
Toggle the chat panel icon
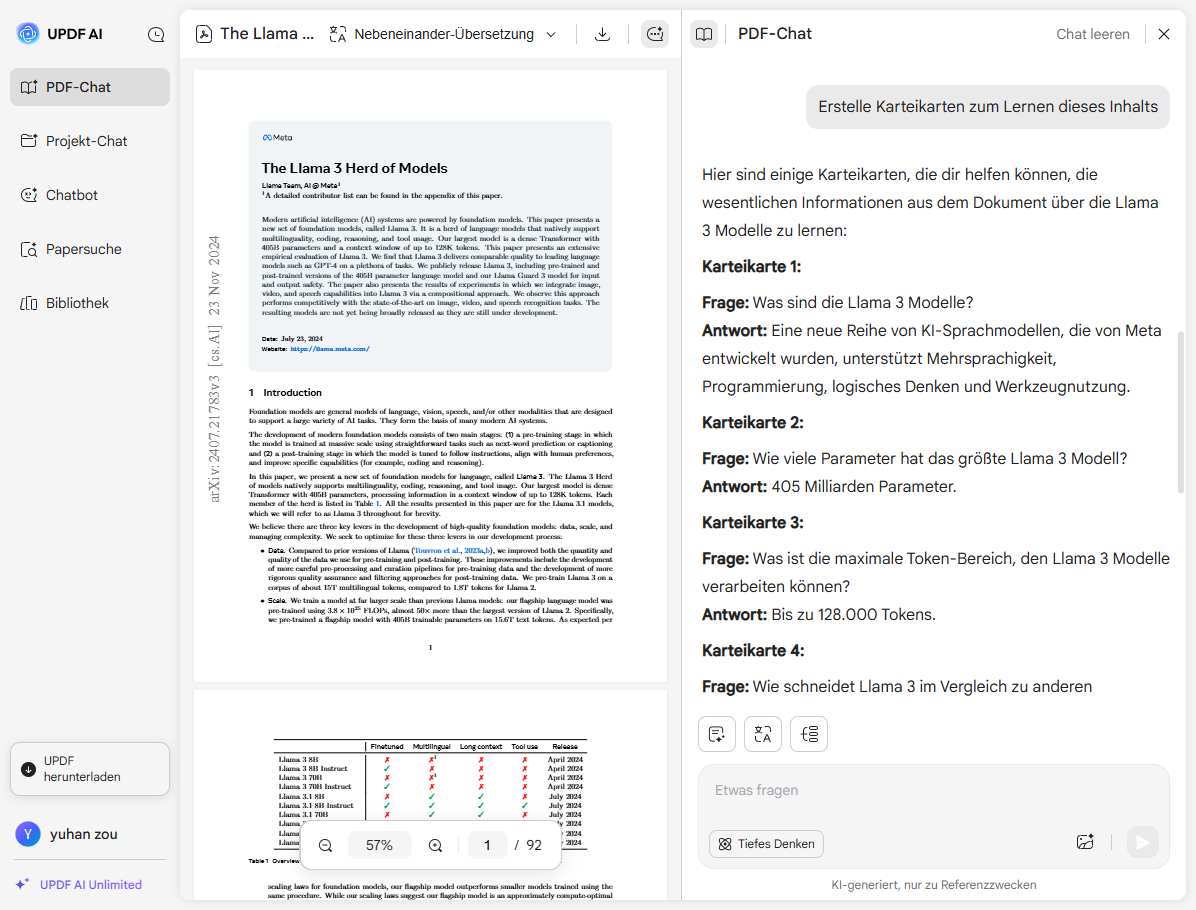(x=655, y=34)
